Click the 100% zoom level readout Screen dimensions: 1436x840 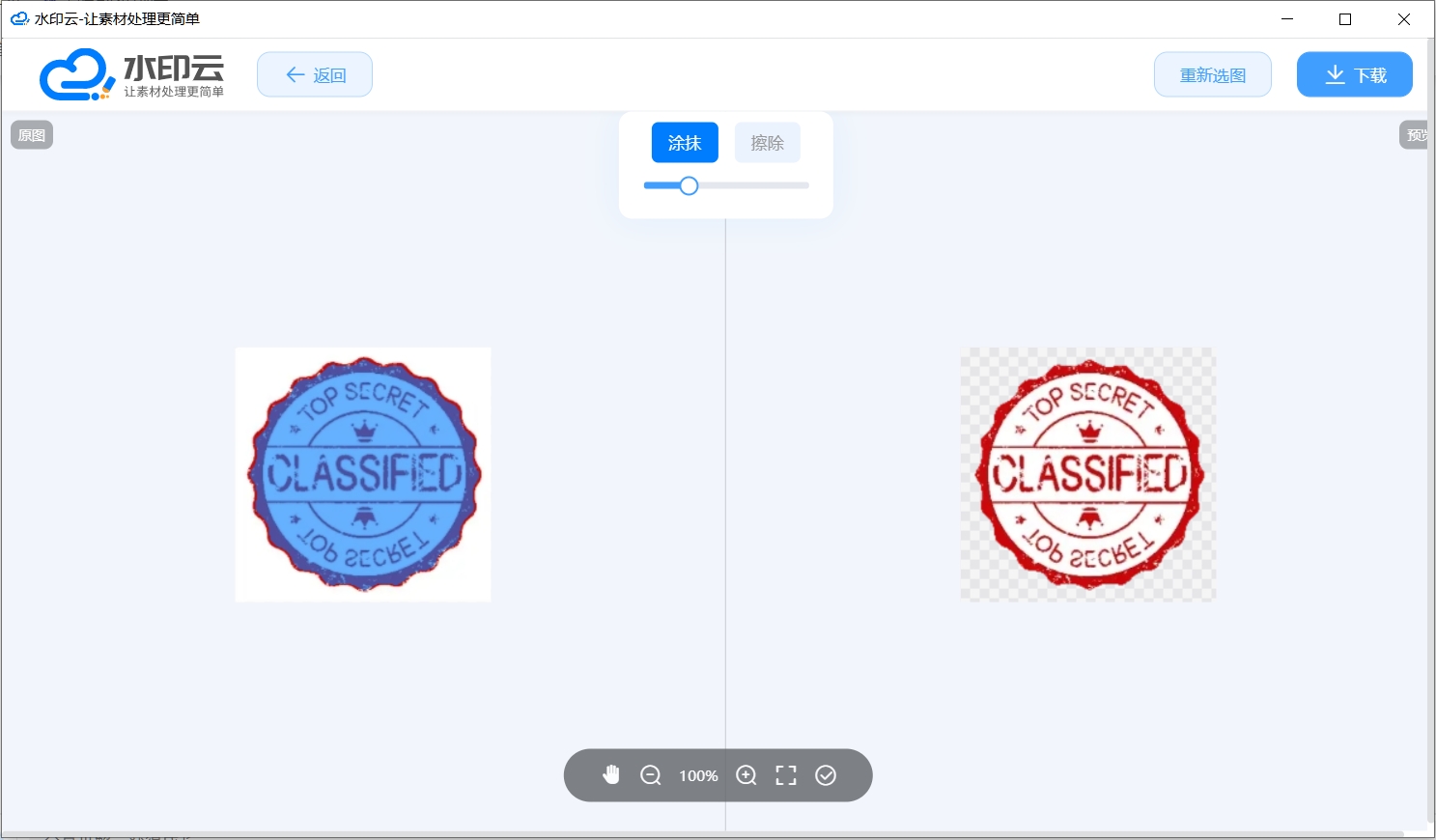[x=698, y=775]
